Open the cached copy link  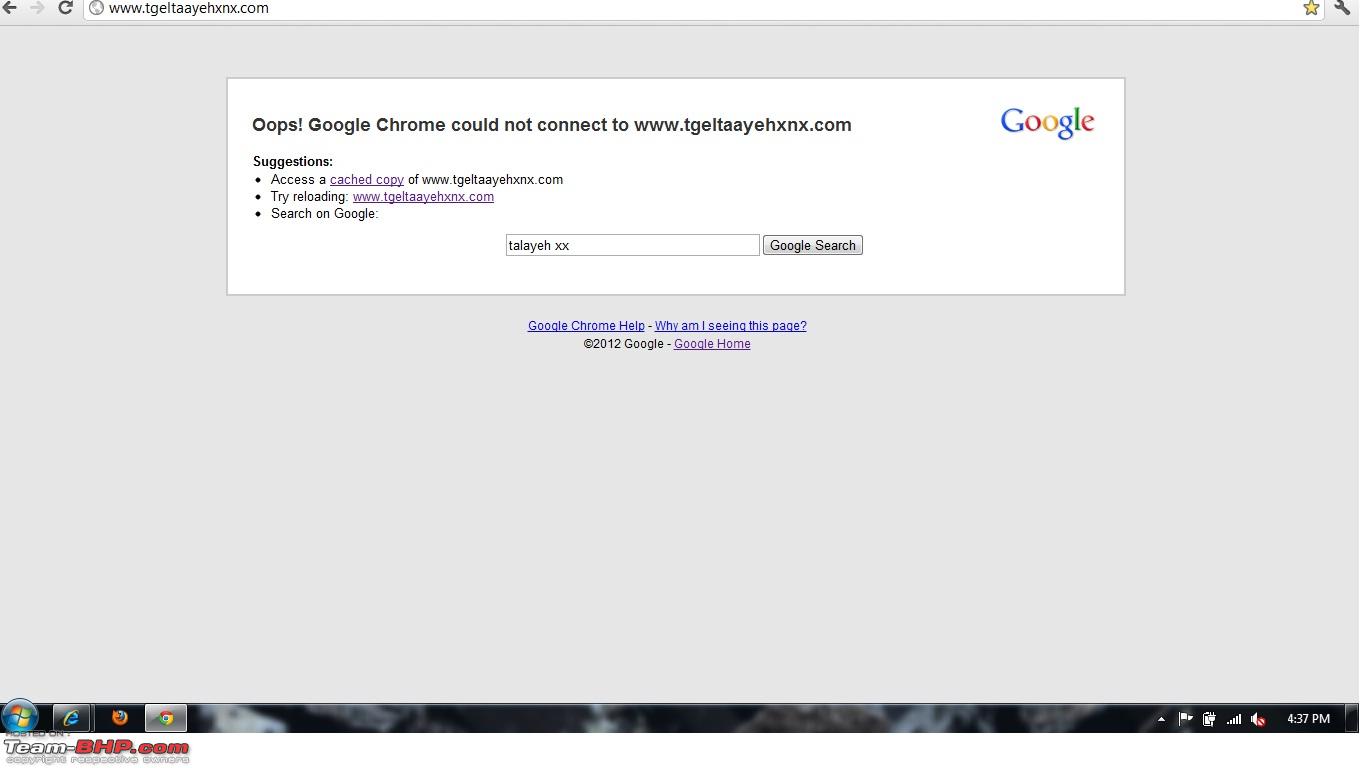pyautogui.click(x=367, y=180)
